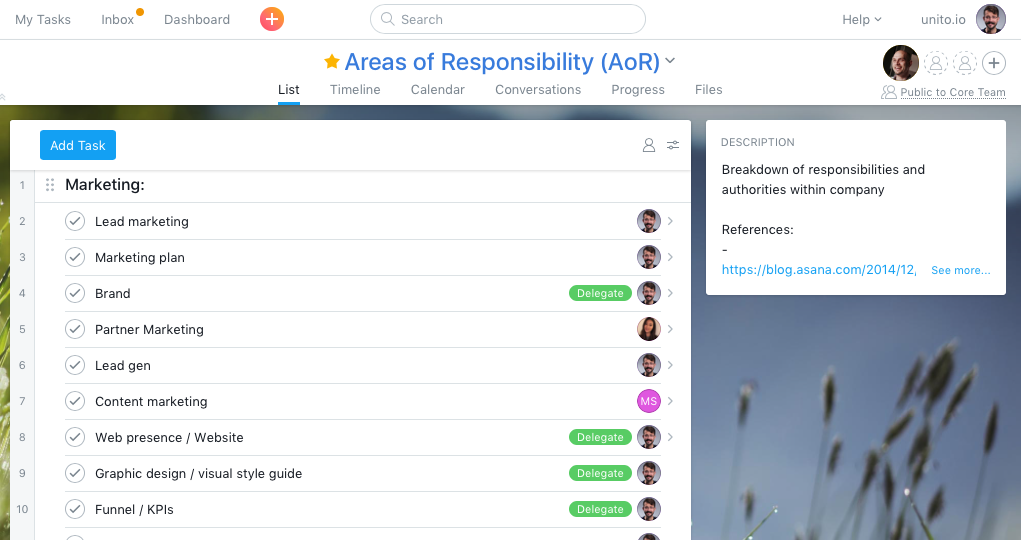
Task: Expand the Help menu
Action: [x=861, y=19]
